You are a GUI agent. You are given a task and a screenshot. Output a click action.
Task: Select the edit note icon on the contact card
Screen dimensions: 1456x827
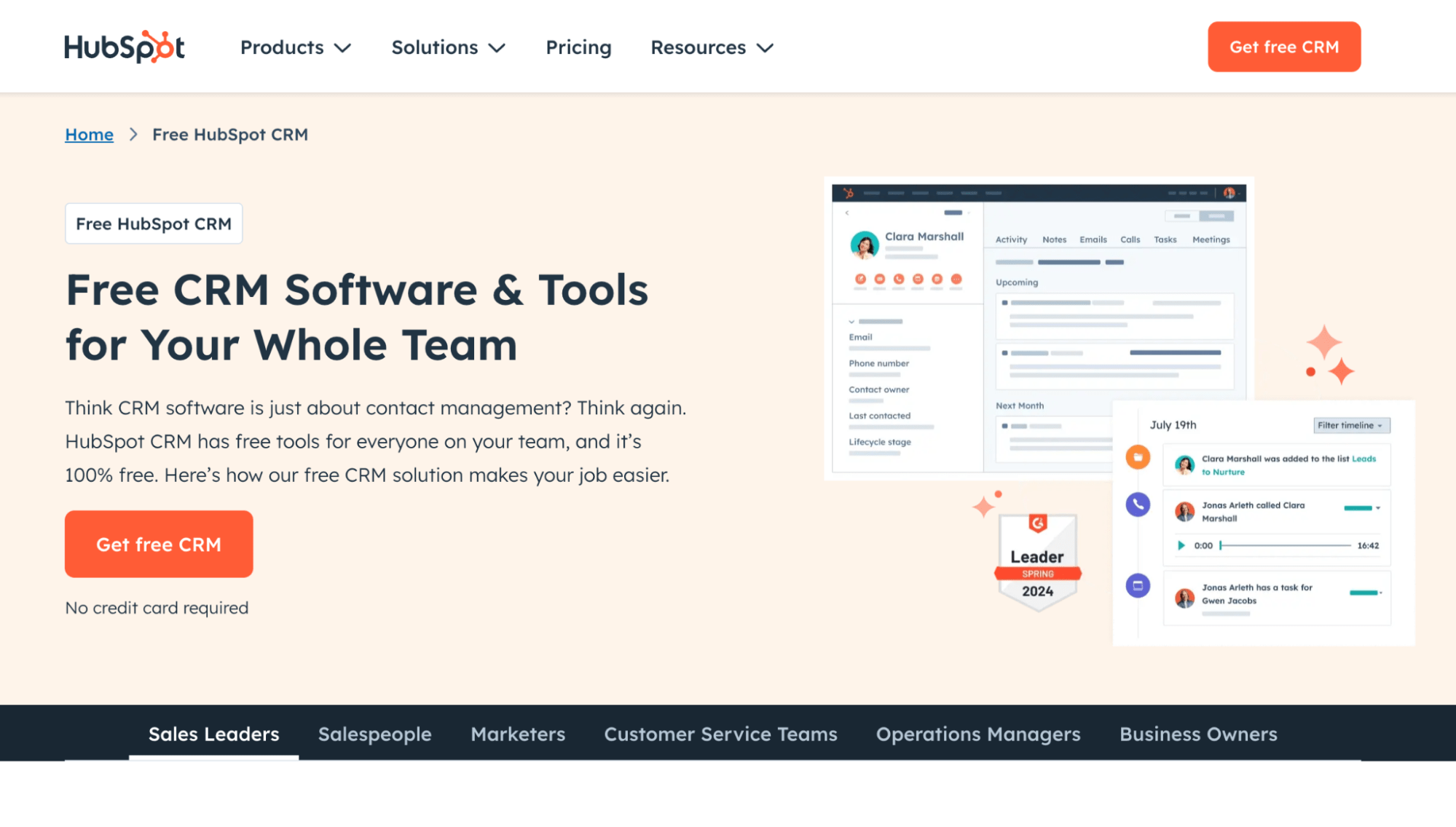point(862,279)
